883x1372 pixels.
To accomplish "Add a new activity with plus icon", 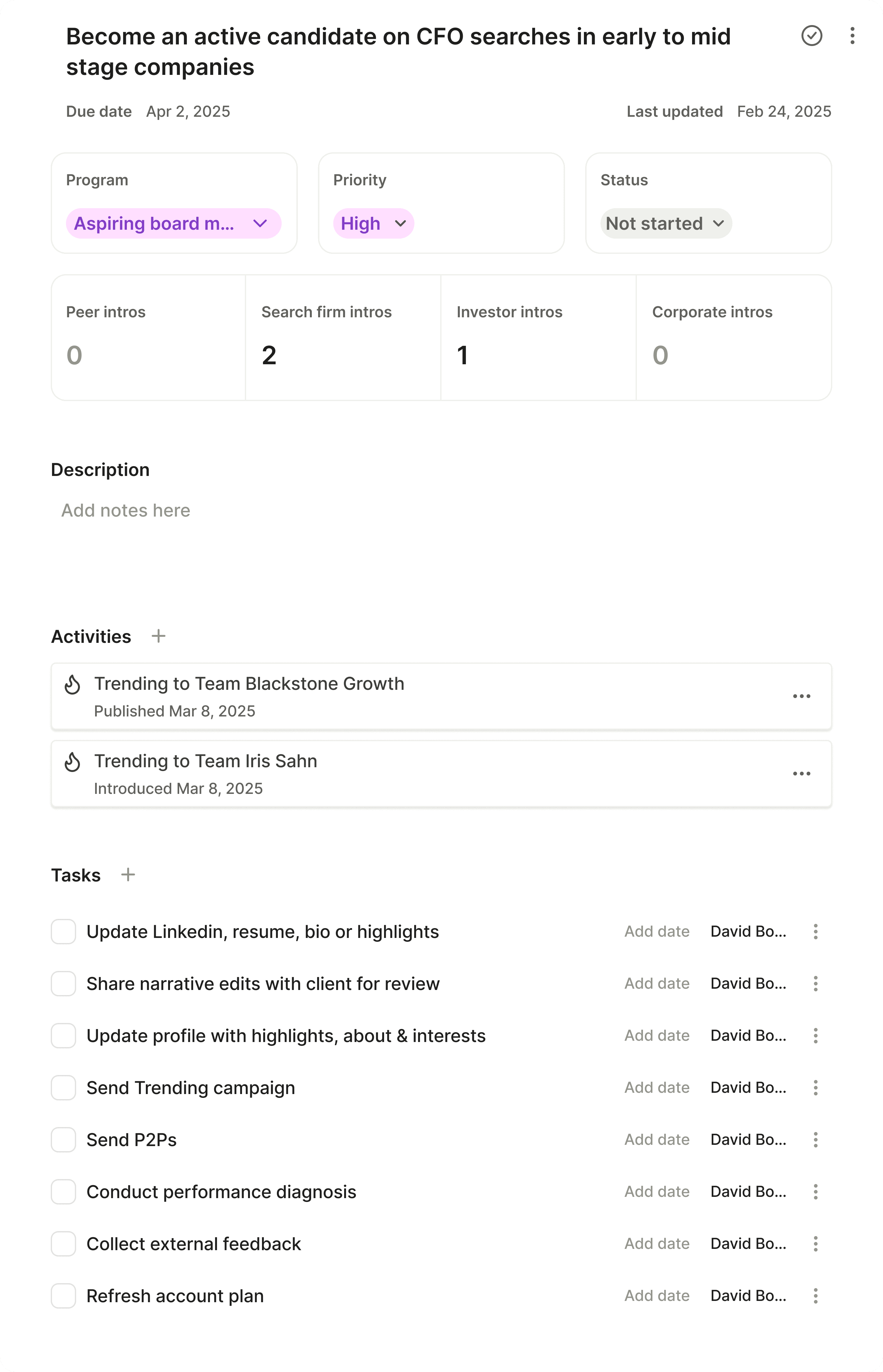I will coord(158,636).
